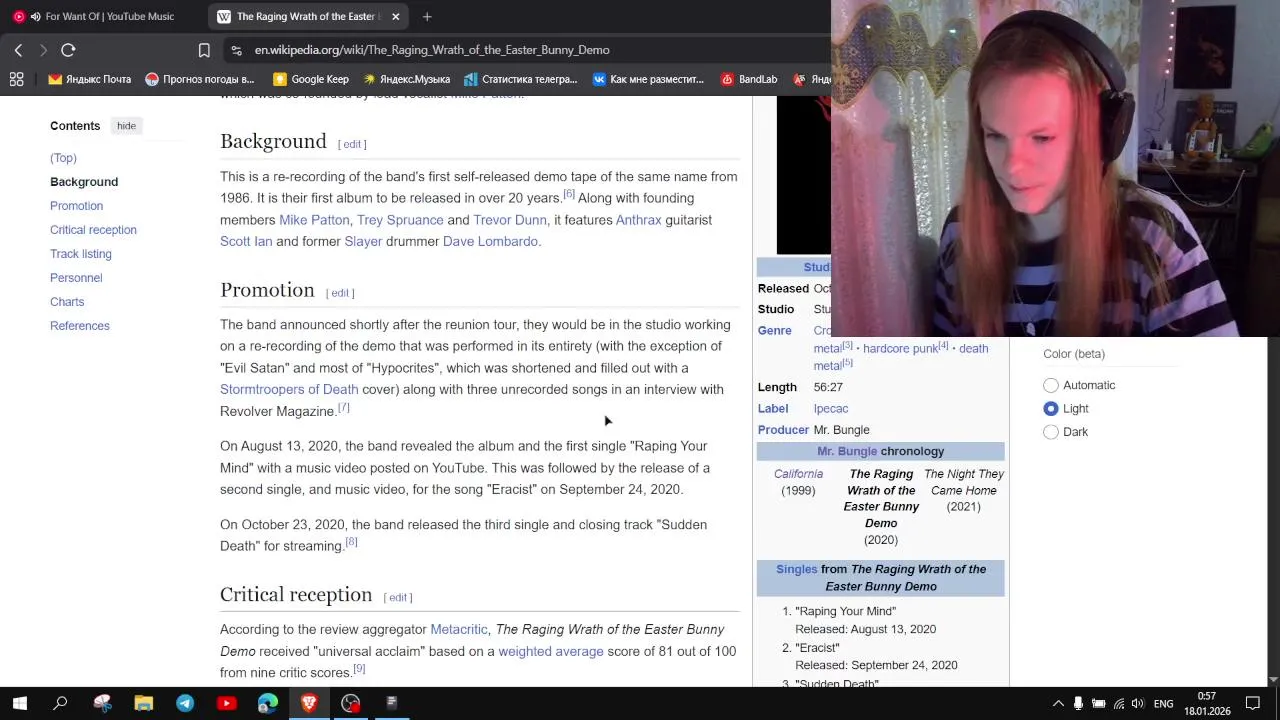Open YouTube app in the taskbar
Screen dimensions: 1280x720
tap(226, 703)
